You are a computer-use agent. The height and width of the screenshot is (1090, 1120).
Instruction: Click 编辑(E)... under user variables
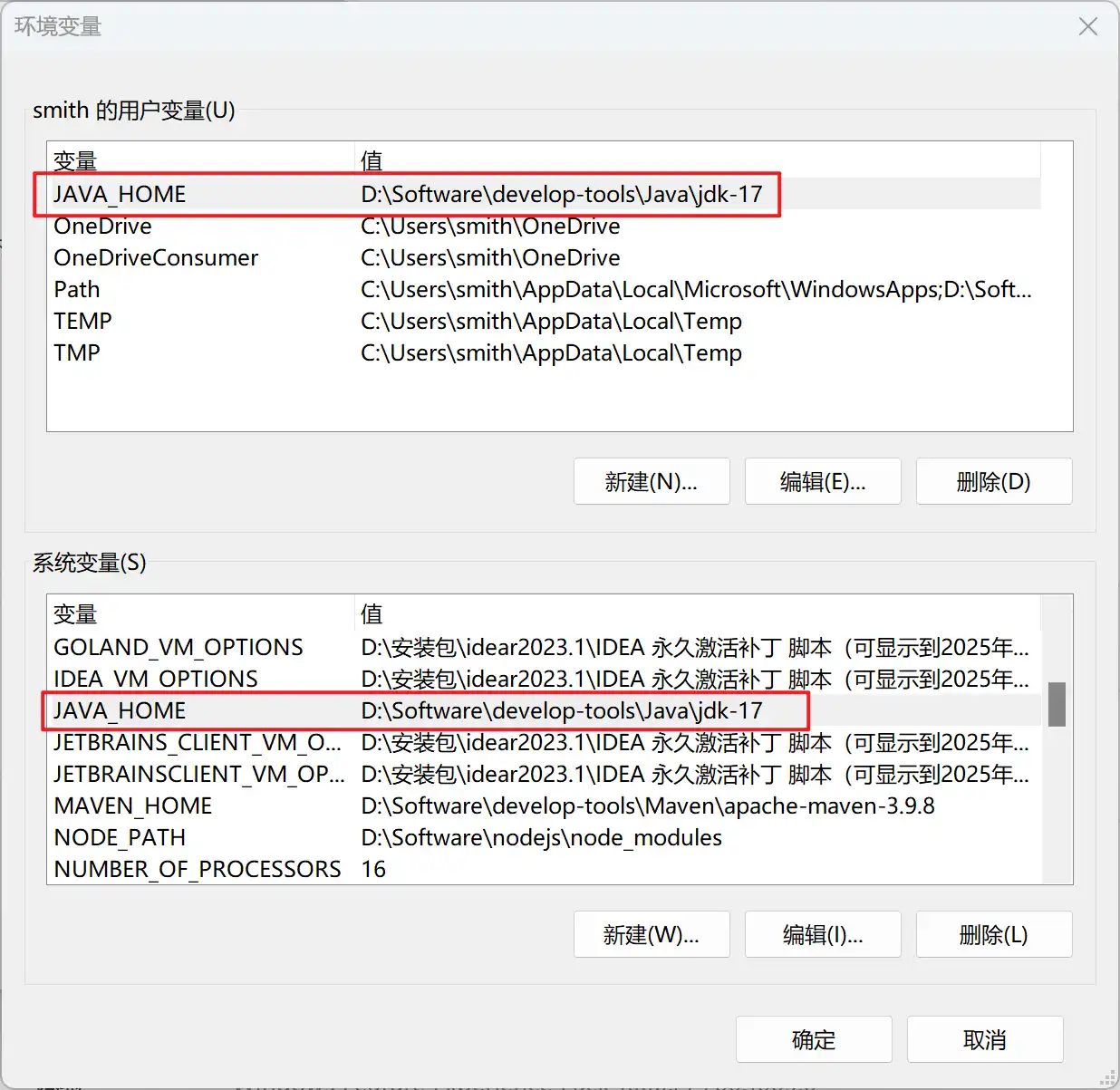coord(823,481)
